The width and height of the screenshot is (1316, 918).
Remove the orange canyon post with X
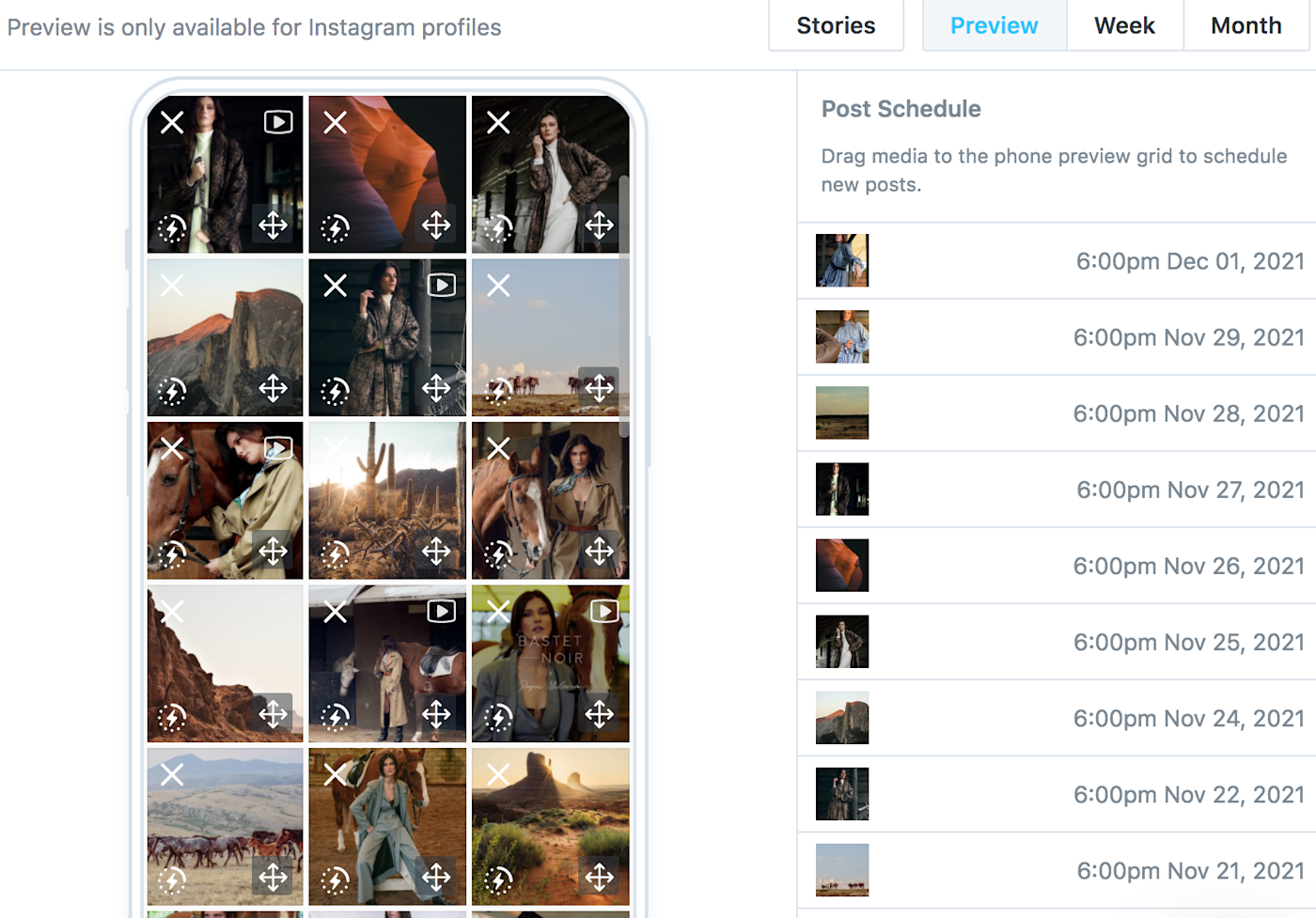pos(336,122)
